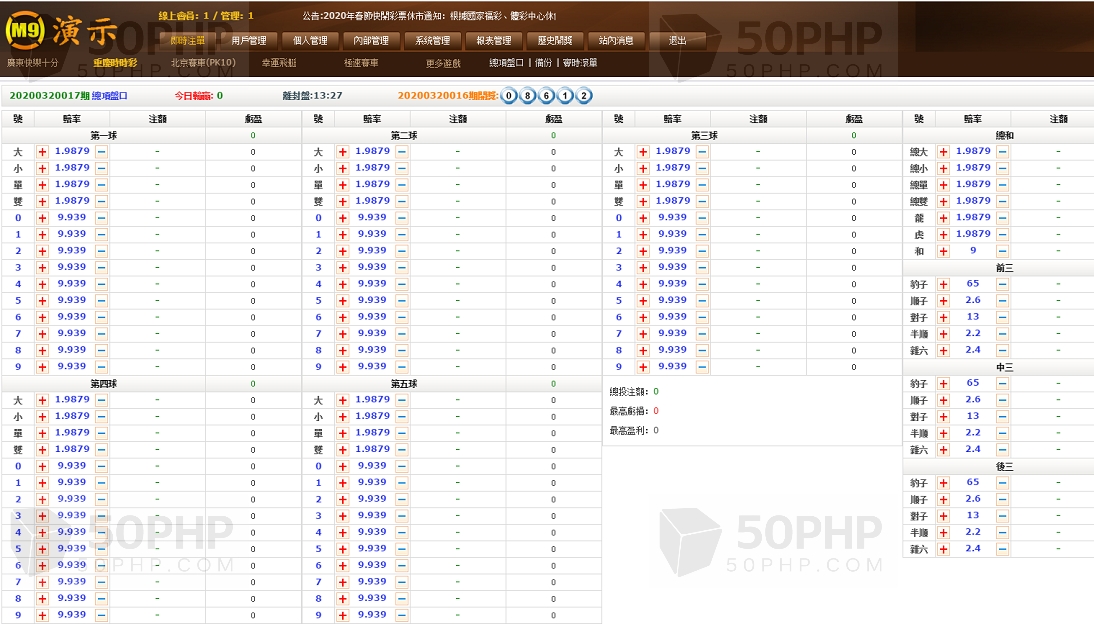
Task: Click minus icon for 雙 in 第一球
Action: coord(102,201)
